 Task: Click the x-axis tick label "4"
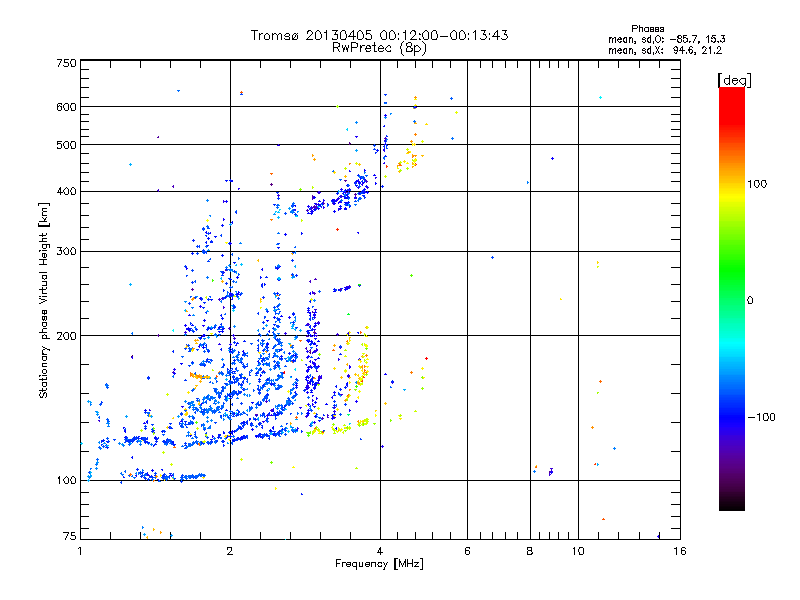tap(380, 551)
